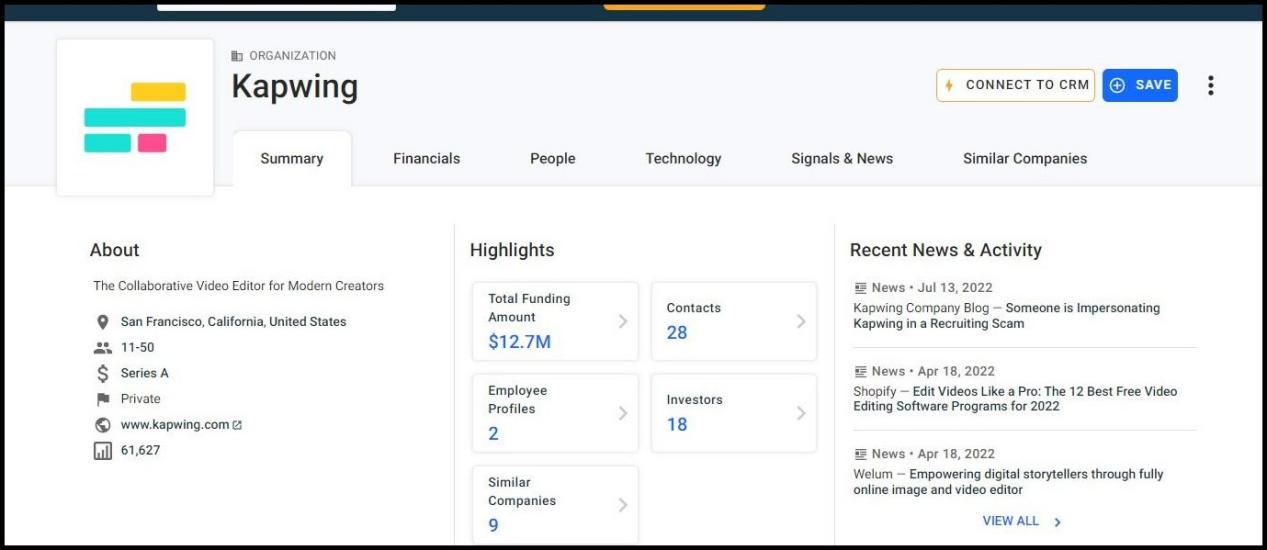Open the three-dot more options menu
The width and height of the screenshot is (1267, 550).
(1210, 86)
